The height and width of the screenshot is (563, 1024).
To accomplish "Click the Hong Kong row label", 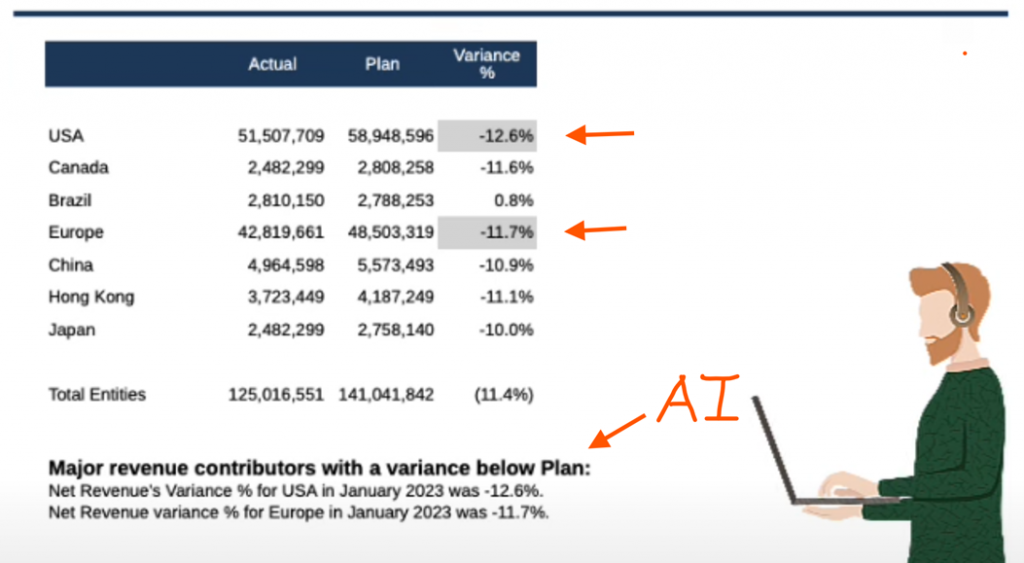I will pos(91,297).
